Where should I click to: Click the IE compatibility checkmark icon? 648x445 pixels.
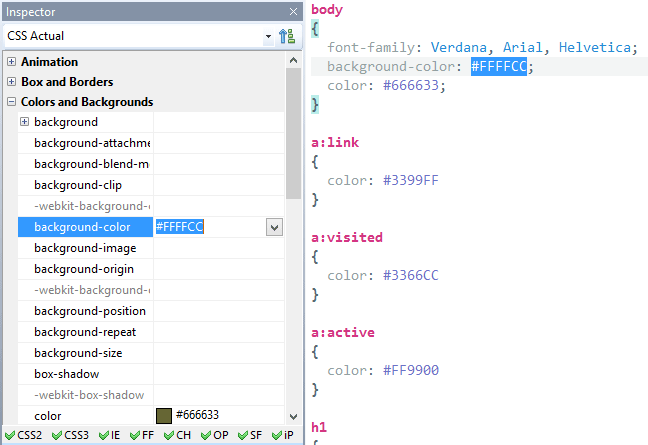pos(104,435)
